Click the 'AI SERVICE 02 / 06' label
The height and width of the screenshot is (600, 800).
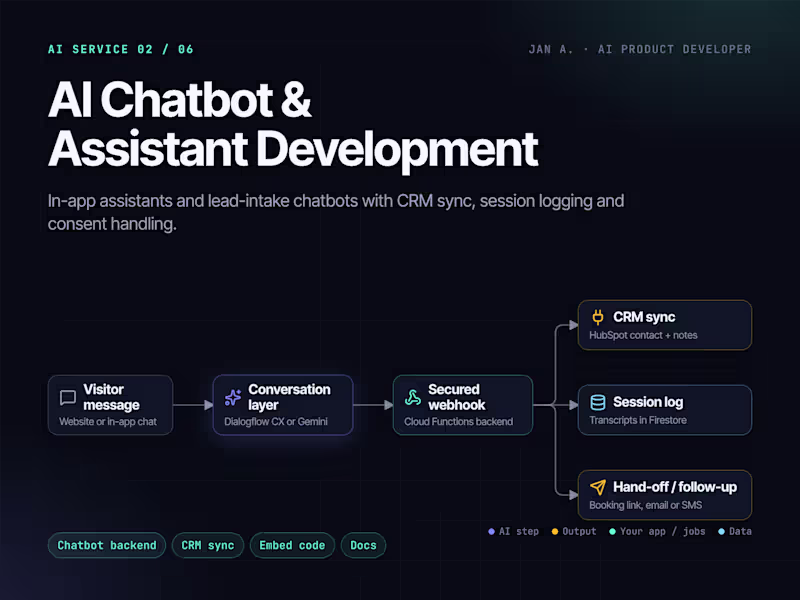(121, 49)
